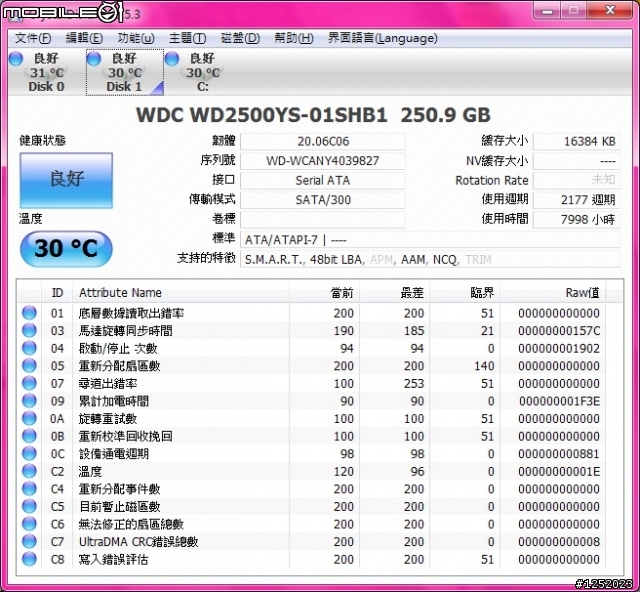Click the Raw值 column header
Viewport: 640px width, 592px height.
(553, 292)
